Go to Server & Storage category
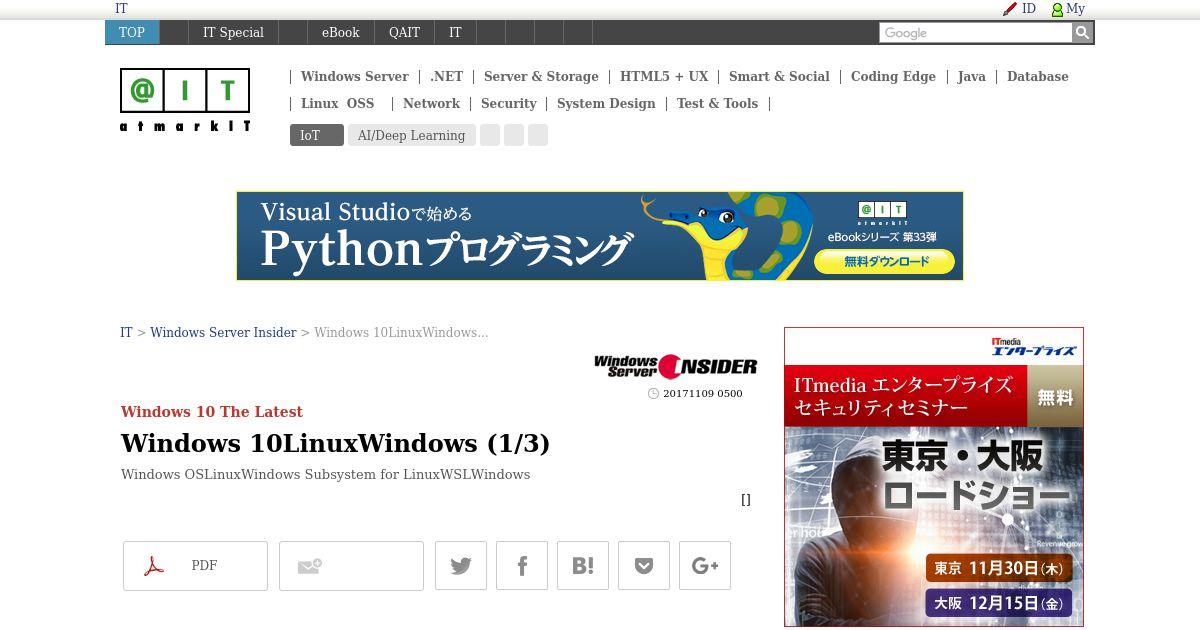This screenshot has height=630, width=1200. click(x=541, y=76)
